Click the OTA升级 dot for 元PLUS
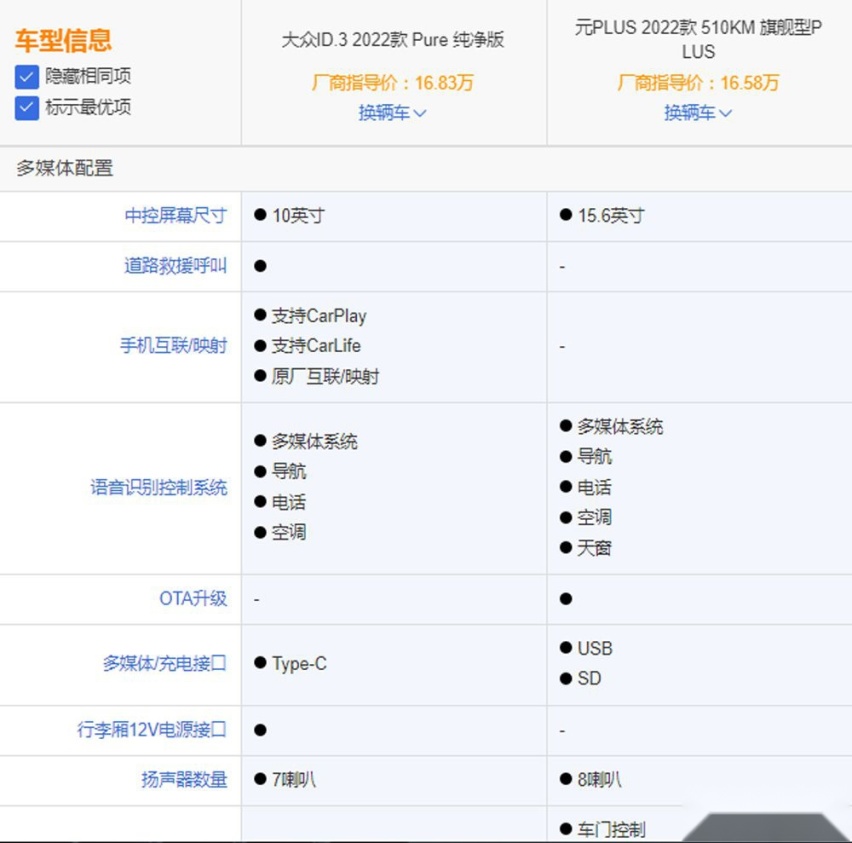 566,599
